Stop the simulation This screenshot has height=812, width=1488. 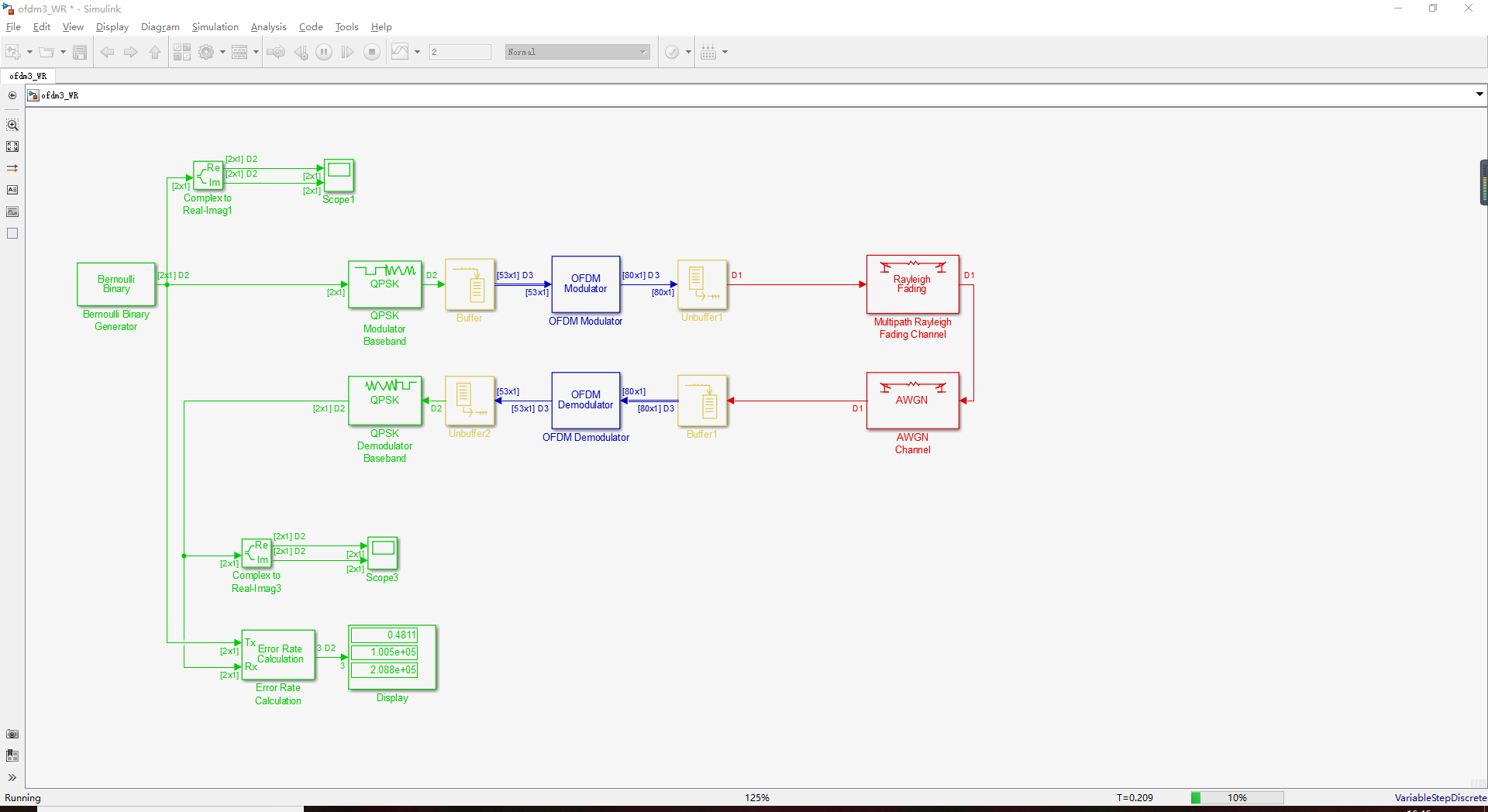[x=372, y=52]
